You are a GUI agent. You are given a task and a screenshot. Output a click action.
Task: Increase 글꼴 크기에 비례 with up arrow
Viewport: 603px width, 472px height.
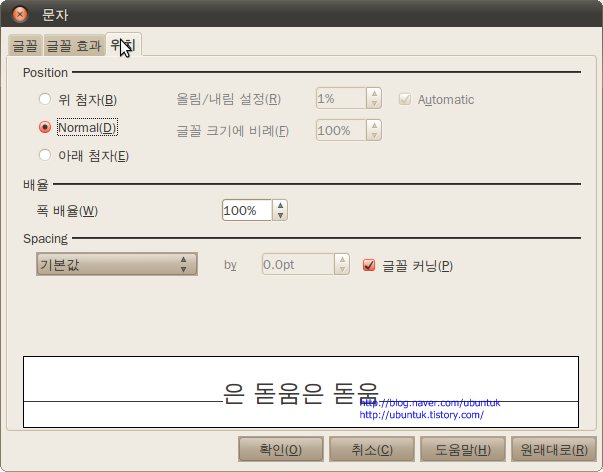(x=374, y=125)
